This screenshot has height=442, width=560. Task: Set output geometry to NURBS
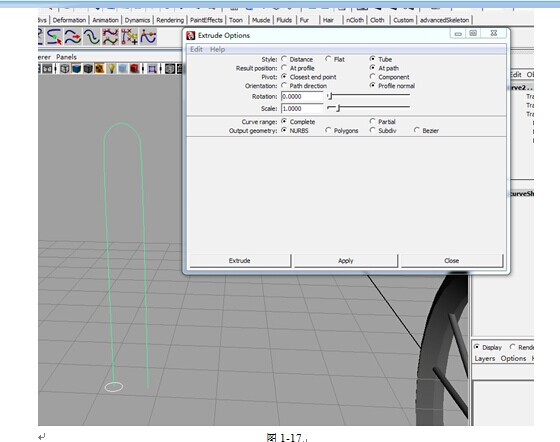[284, 130]
